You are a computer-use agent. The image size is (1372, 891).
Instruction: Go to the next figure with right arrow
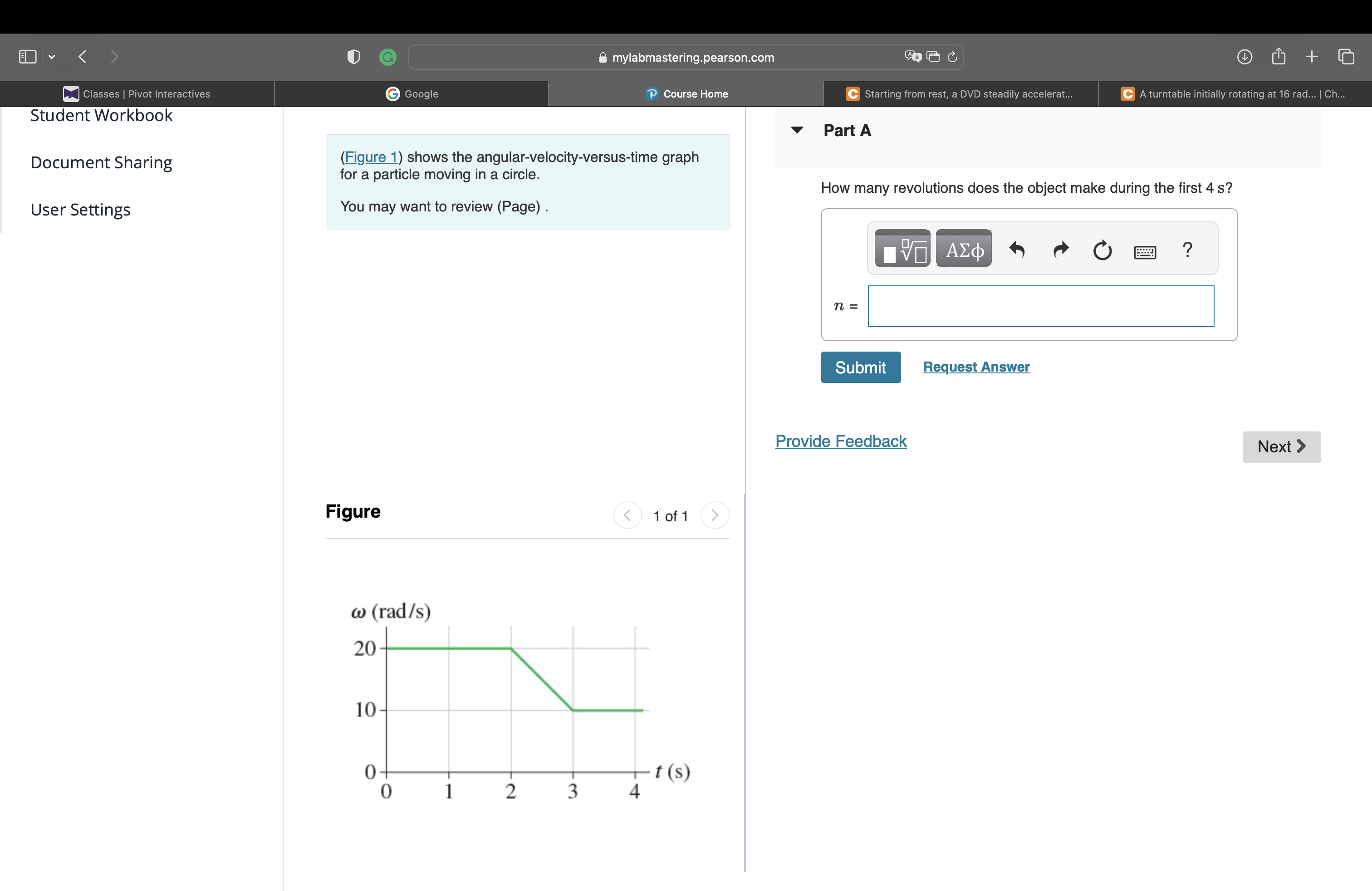coord(714,515)
